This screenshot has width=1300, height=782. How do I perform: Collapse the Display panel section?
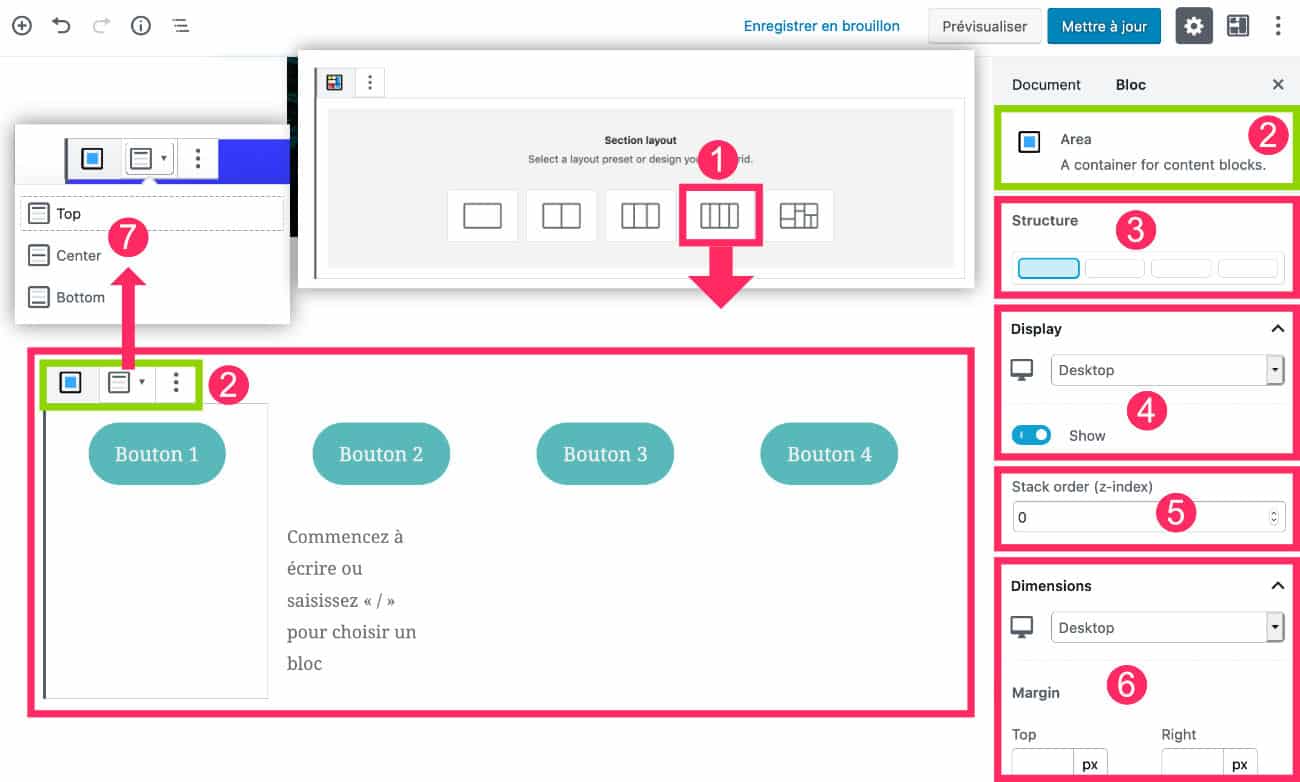[1277, 329]
